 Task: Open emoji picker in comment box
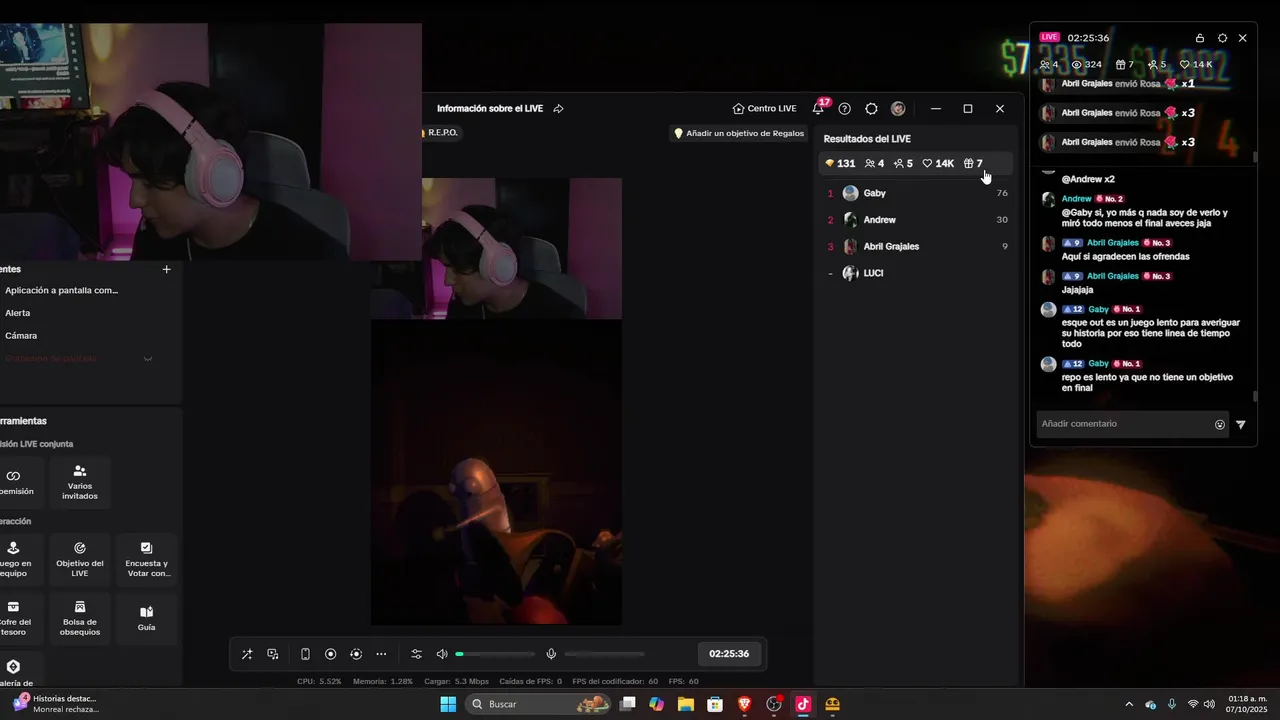1220,424
